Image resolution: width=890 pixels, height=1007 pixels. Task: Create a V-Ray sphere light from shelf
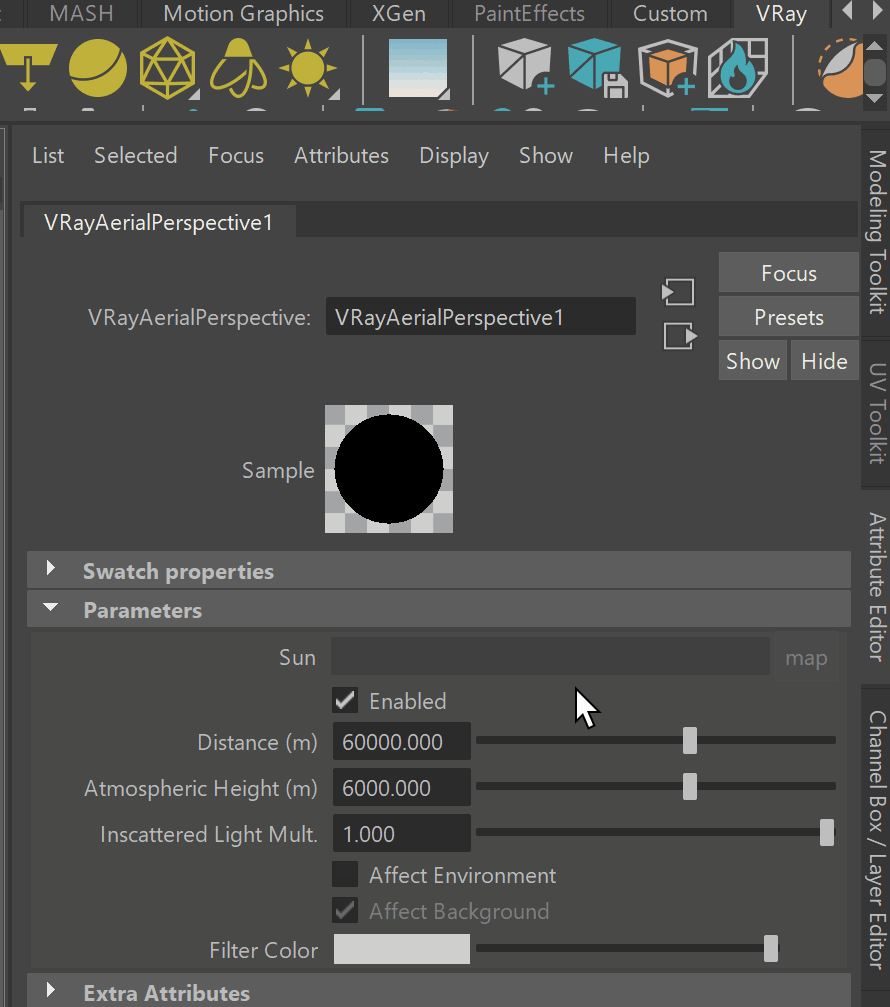coord(98,67)
